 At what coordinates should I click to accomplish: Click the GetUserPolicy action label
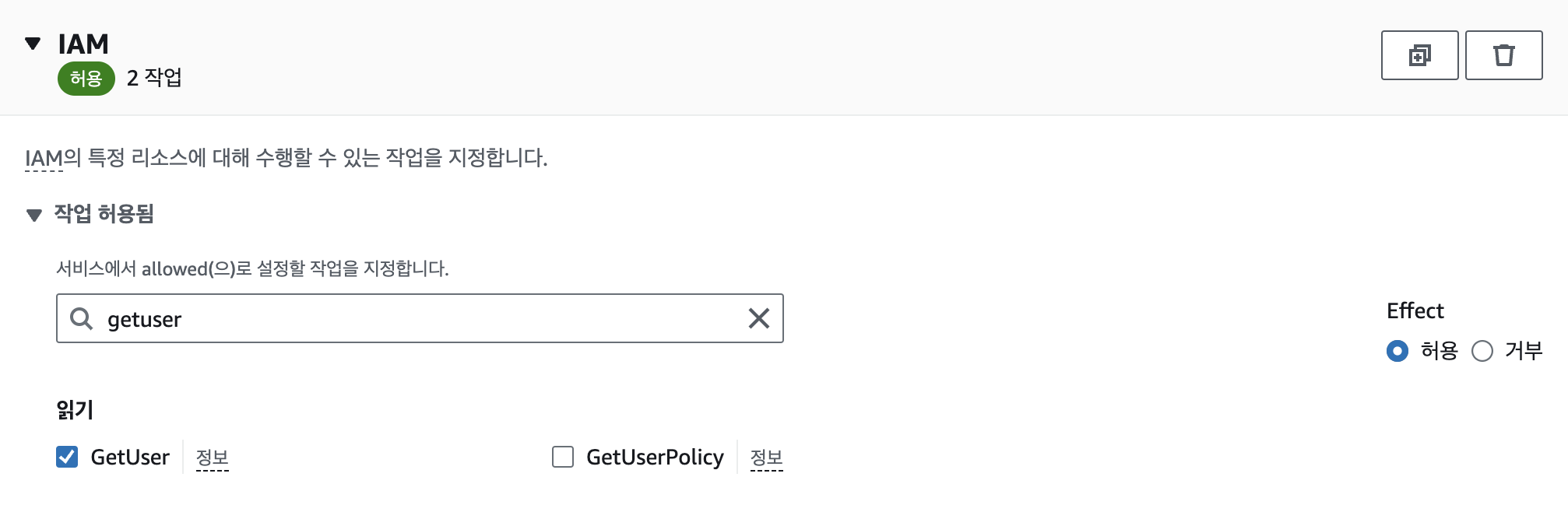655,457
